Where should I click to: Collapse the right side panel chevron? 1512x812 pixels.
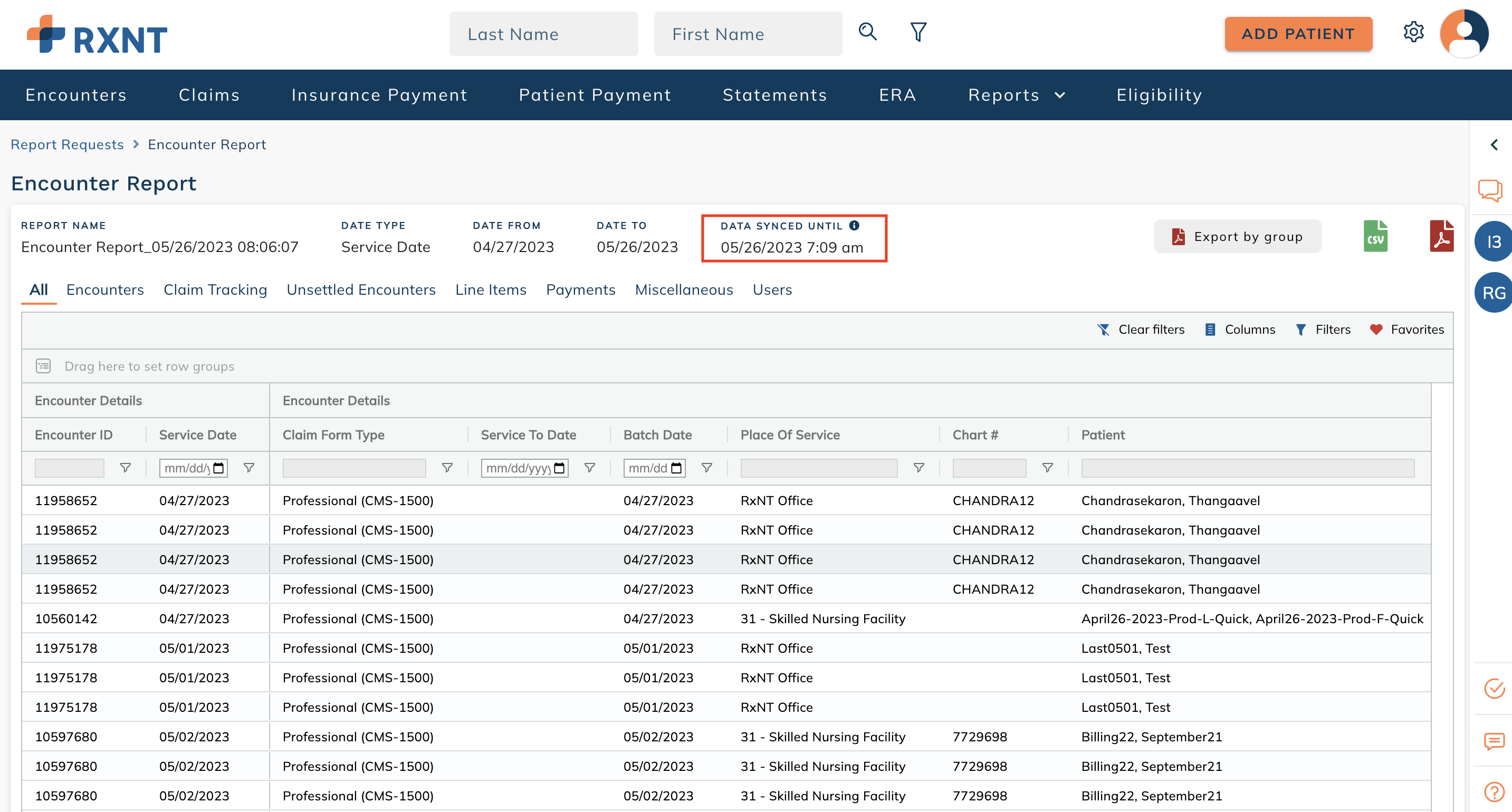[x=1495, y=144]
